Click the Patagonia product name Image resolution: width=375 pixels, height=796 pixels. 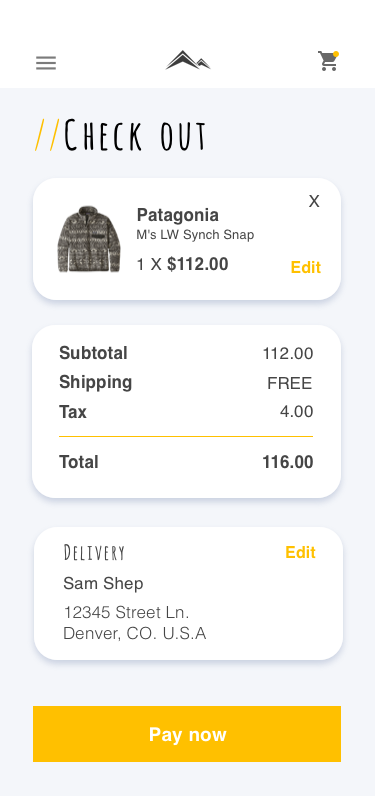point(178,215)
